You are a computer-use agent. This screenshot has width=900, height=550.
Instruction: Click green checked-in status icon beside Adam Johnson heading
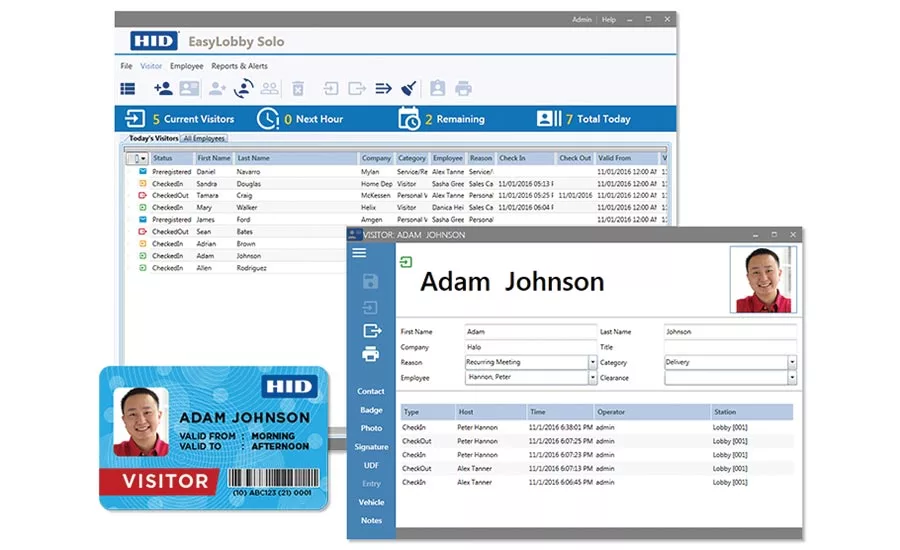pyautogui.click(x=406, y=262)
